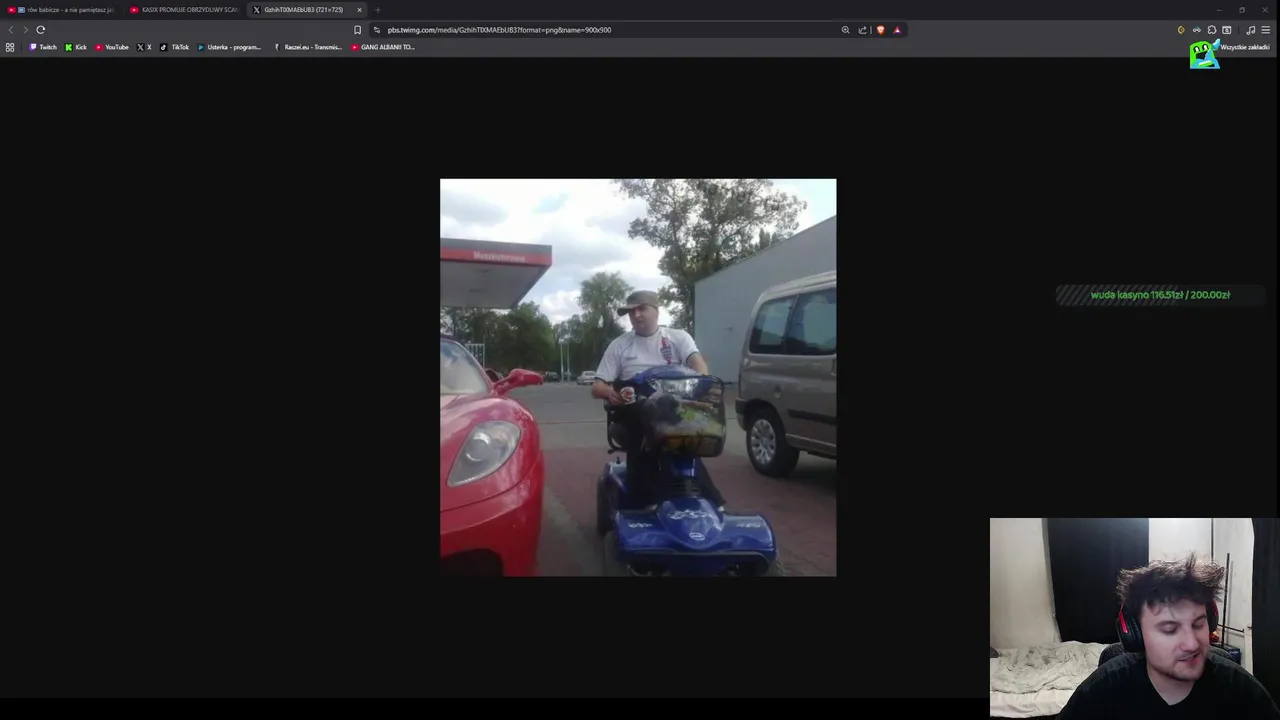Open the YouTube bookmark
Image resolution: width=1280 pixels, height=720 pixels.
(112, 47)
